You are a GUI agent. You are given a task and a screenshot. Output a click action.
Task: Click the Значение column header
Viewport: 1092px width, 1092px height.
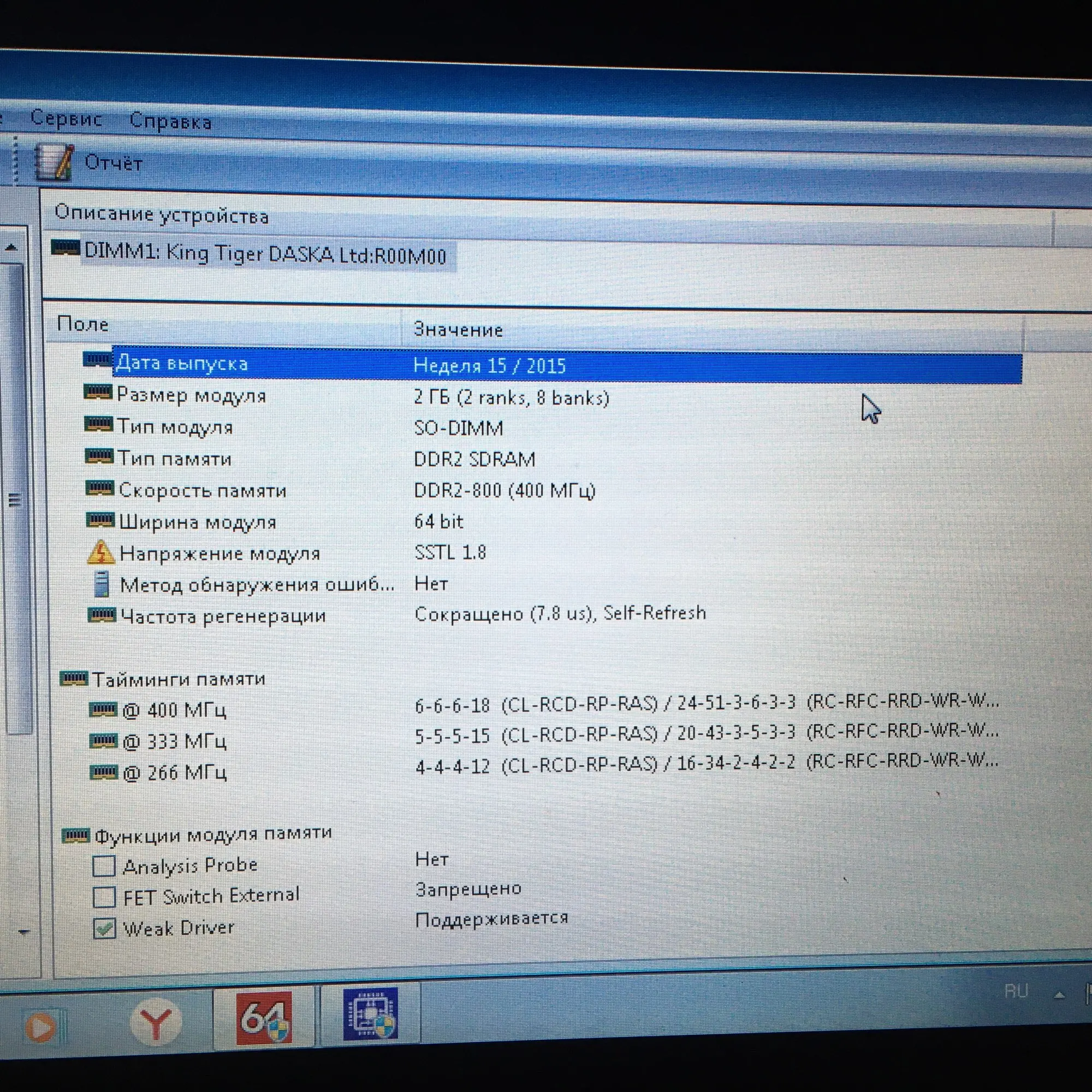tap(458, 330)
